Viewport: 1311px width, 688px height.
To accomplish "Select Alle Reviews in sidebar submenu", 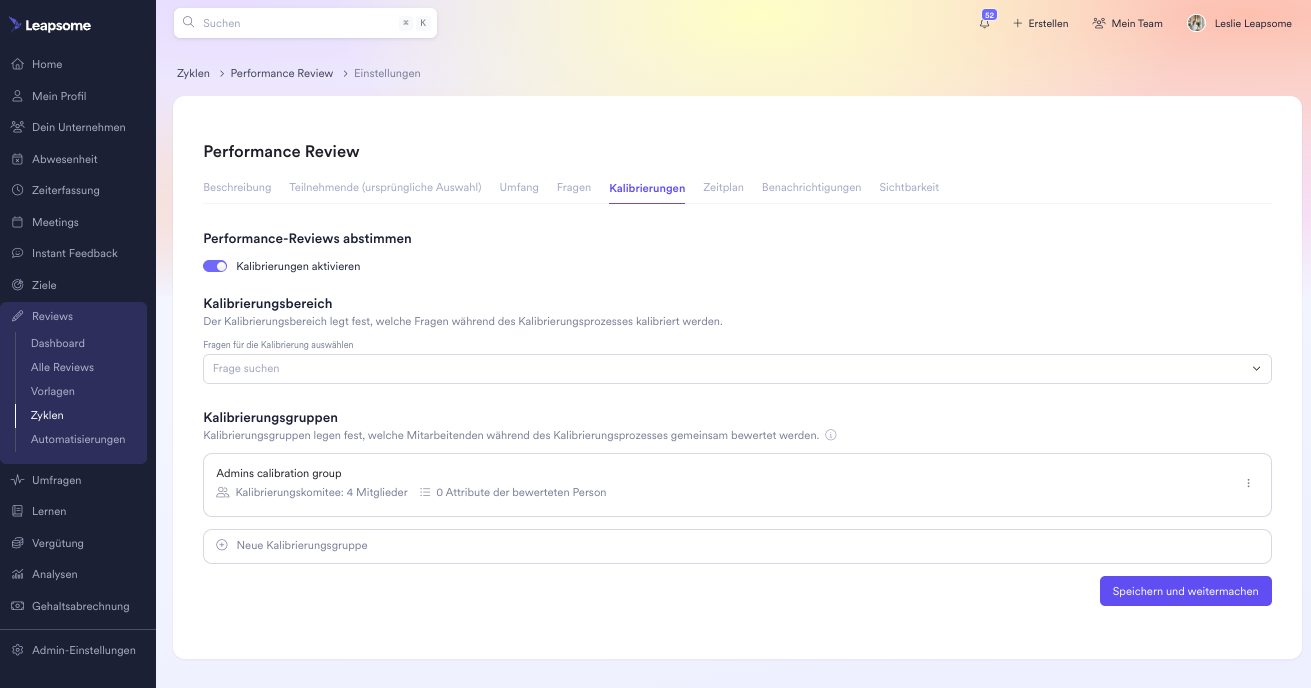I will (x=62, y=367).
